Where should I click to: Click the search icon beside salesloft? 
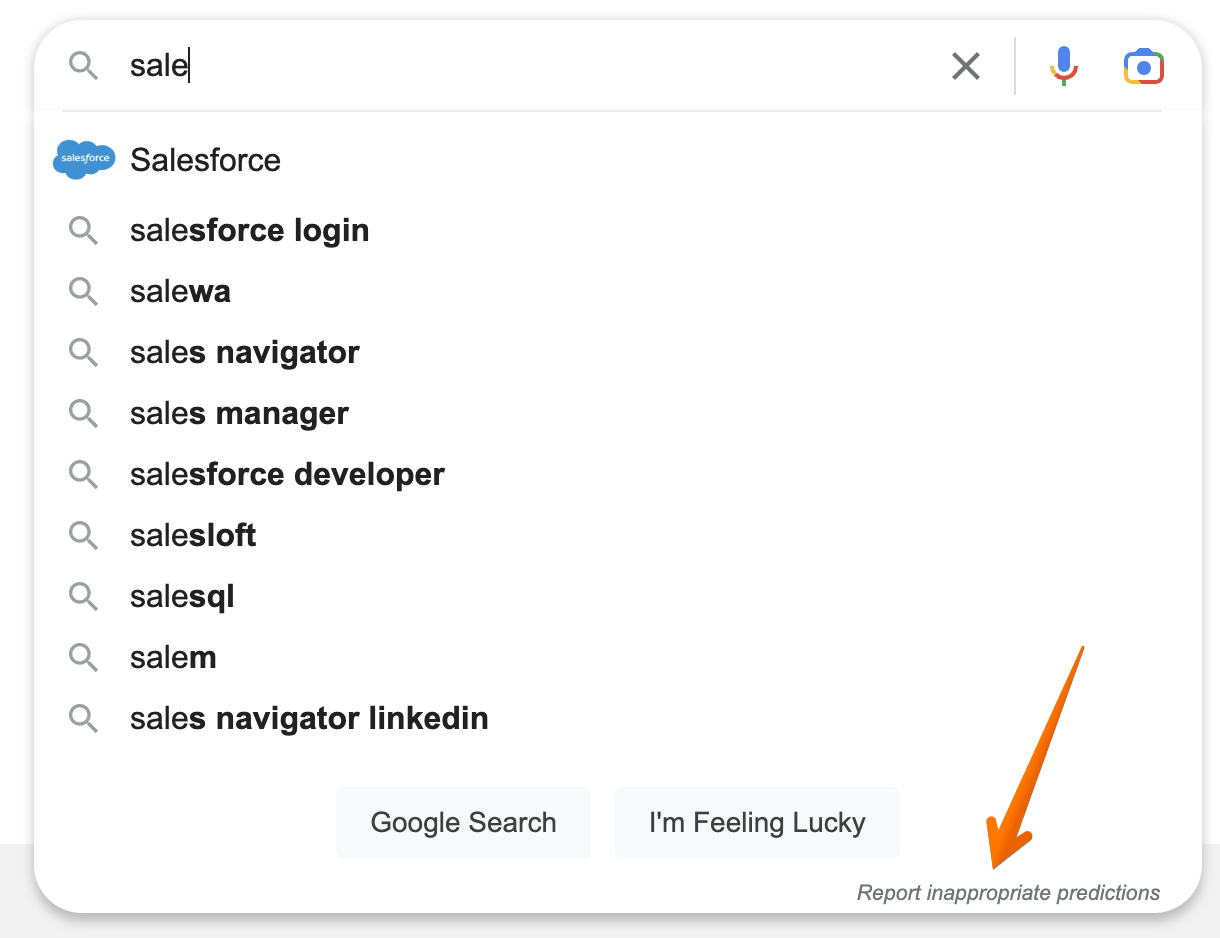click(84, 535)
